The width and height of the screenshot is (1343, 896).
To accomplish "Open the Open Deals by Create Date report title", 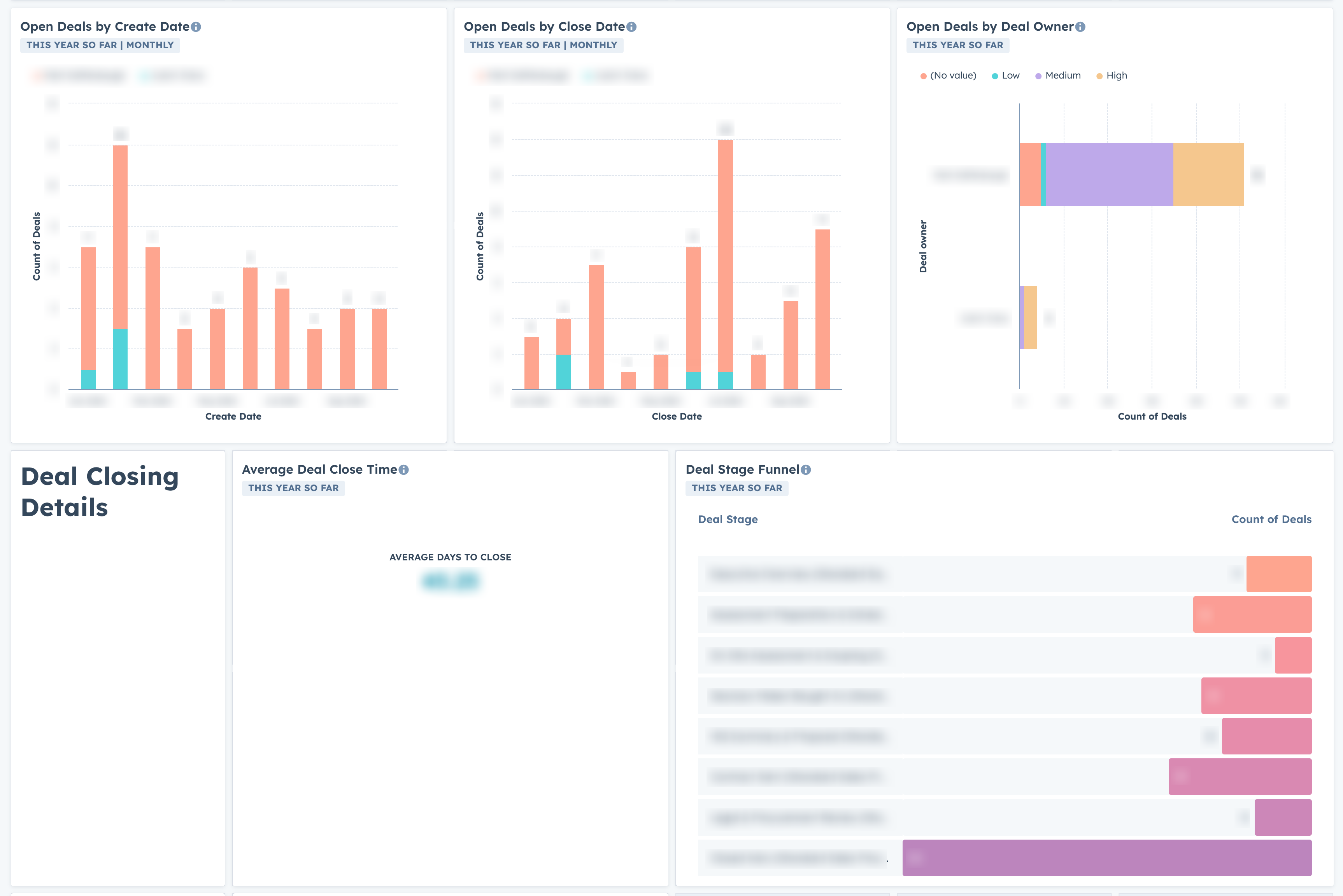I will pyautogui.click(x=105, y=27).
